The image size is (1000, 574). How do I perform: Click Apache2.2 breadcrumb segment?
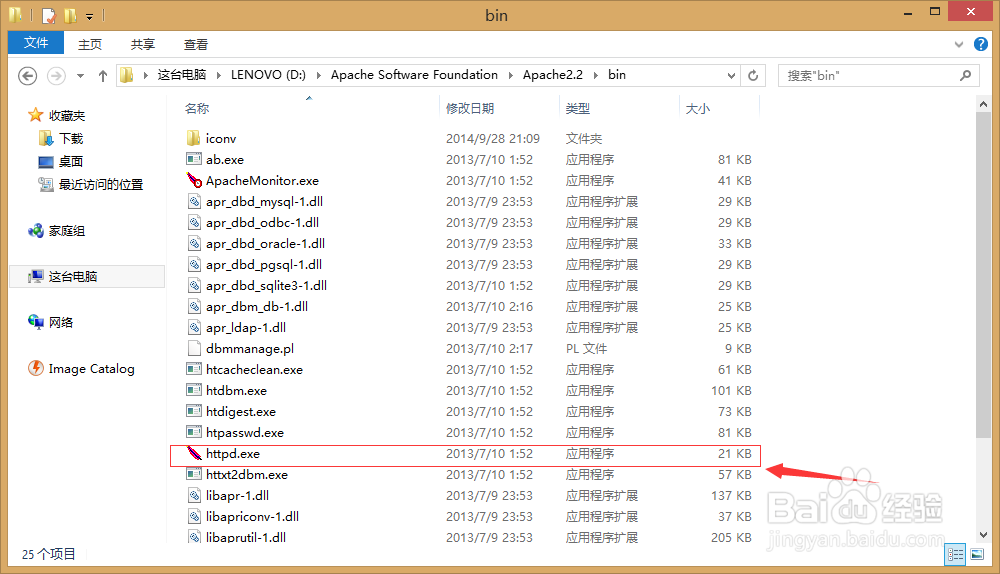(x=552, y=75)
